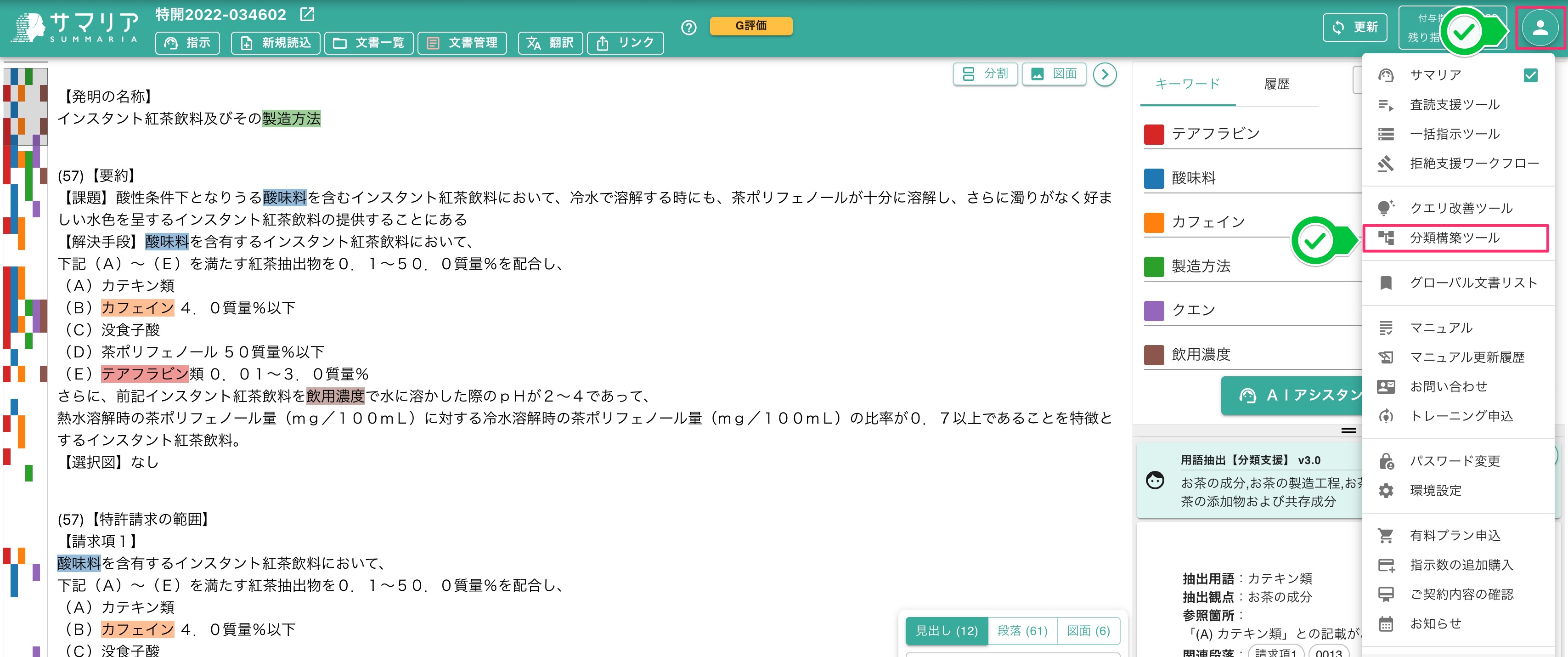Click マニュアル document icon
The height and width of the screenshot is (657, 1568).
click(1386, 328)
